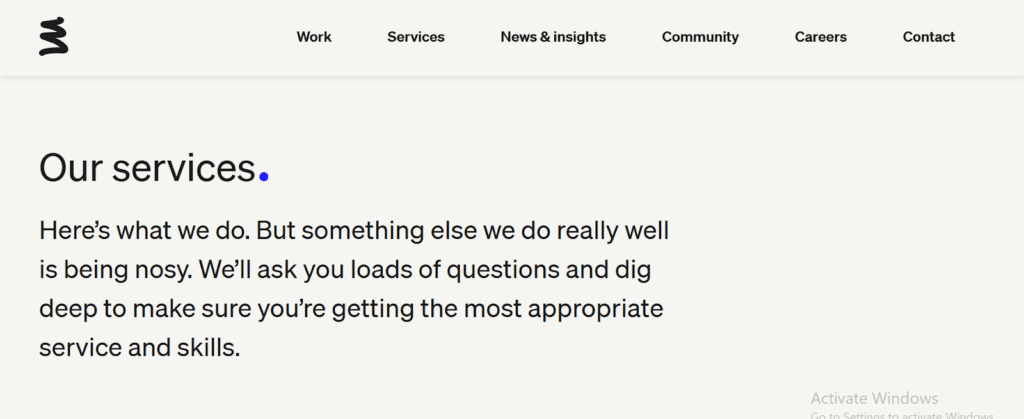
Task: Select Community in the navigation bar
Action: (x=700, y=37)
